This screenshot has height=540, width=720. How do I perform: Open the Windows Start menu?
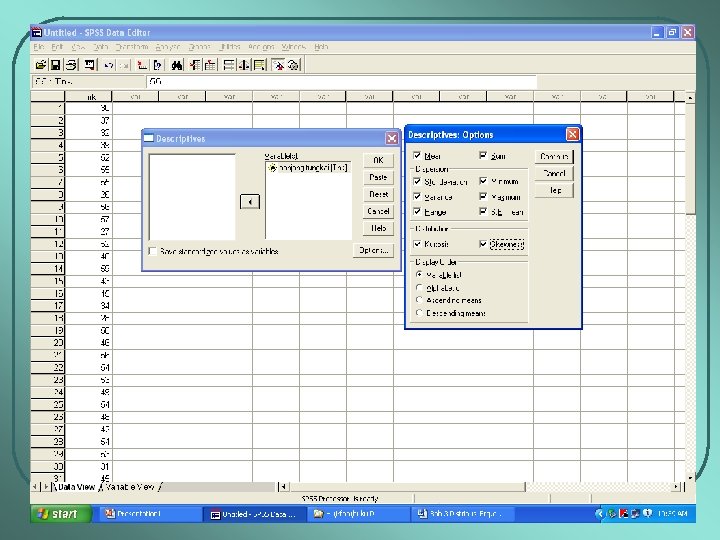coord(57,514)
